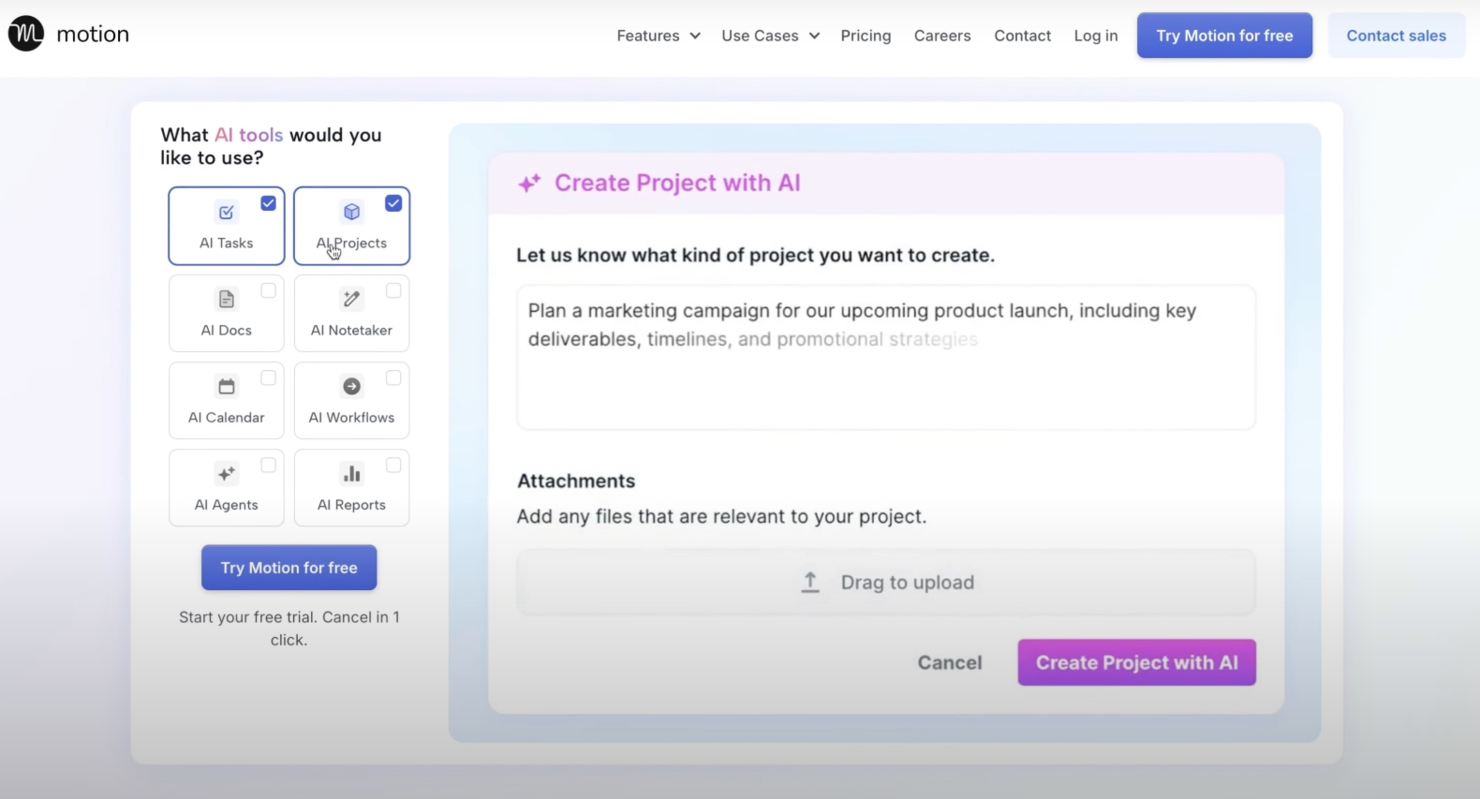This screenshot has height=799, width=1480.
Task: Click Try Motion for free below tool grid
Action: click(x=289, y=567)
